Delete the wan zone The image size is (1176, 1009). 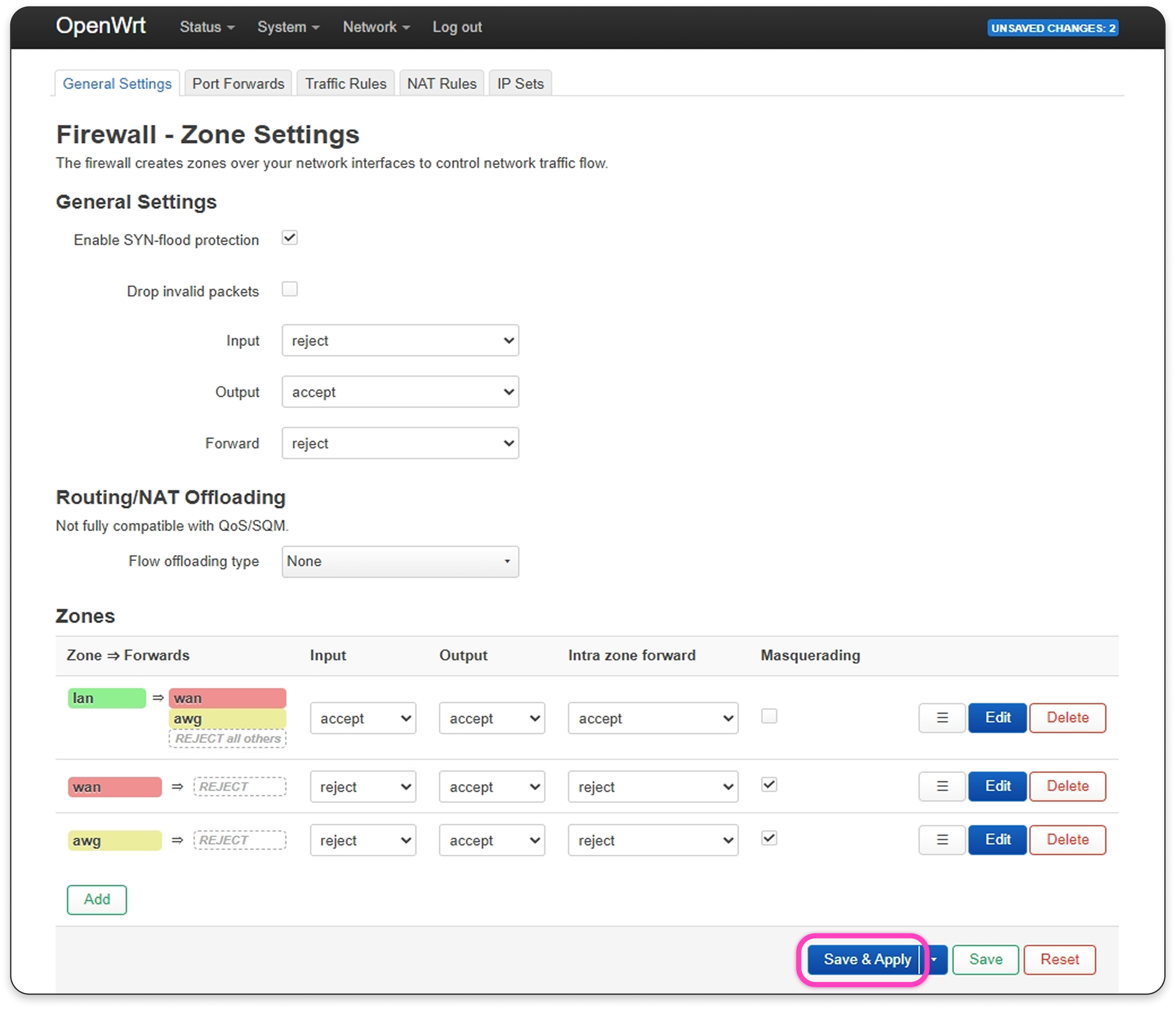click(1067, 786)
